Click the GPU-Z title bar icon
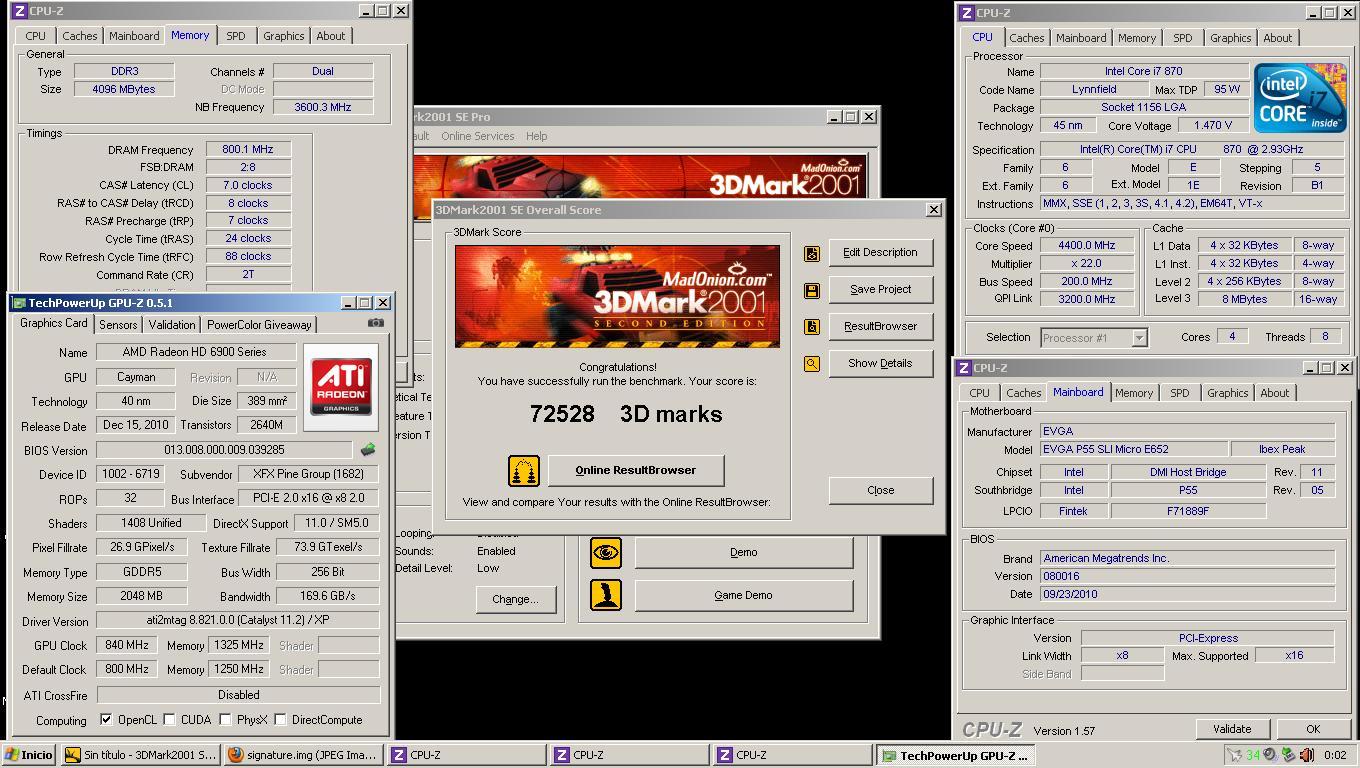 coord(18,303)
